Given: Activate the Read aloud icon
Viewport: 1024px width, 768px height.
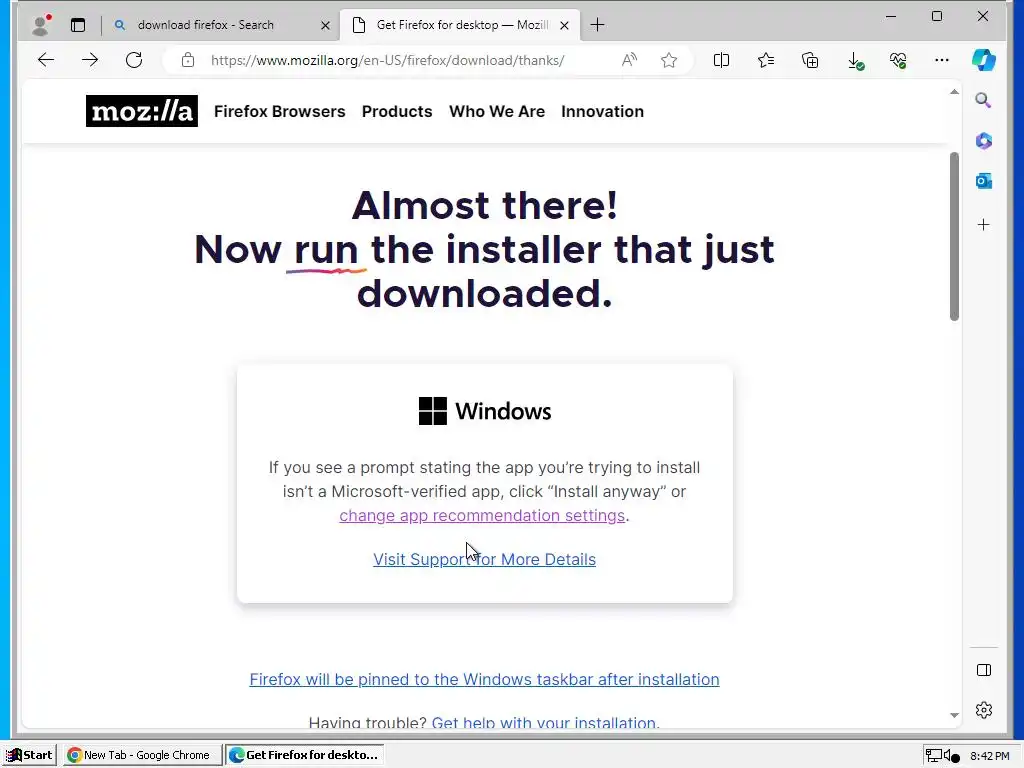Looking at the screenshot, I should pyautogui.click(x=630, y=60).
